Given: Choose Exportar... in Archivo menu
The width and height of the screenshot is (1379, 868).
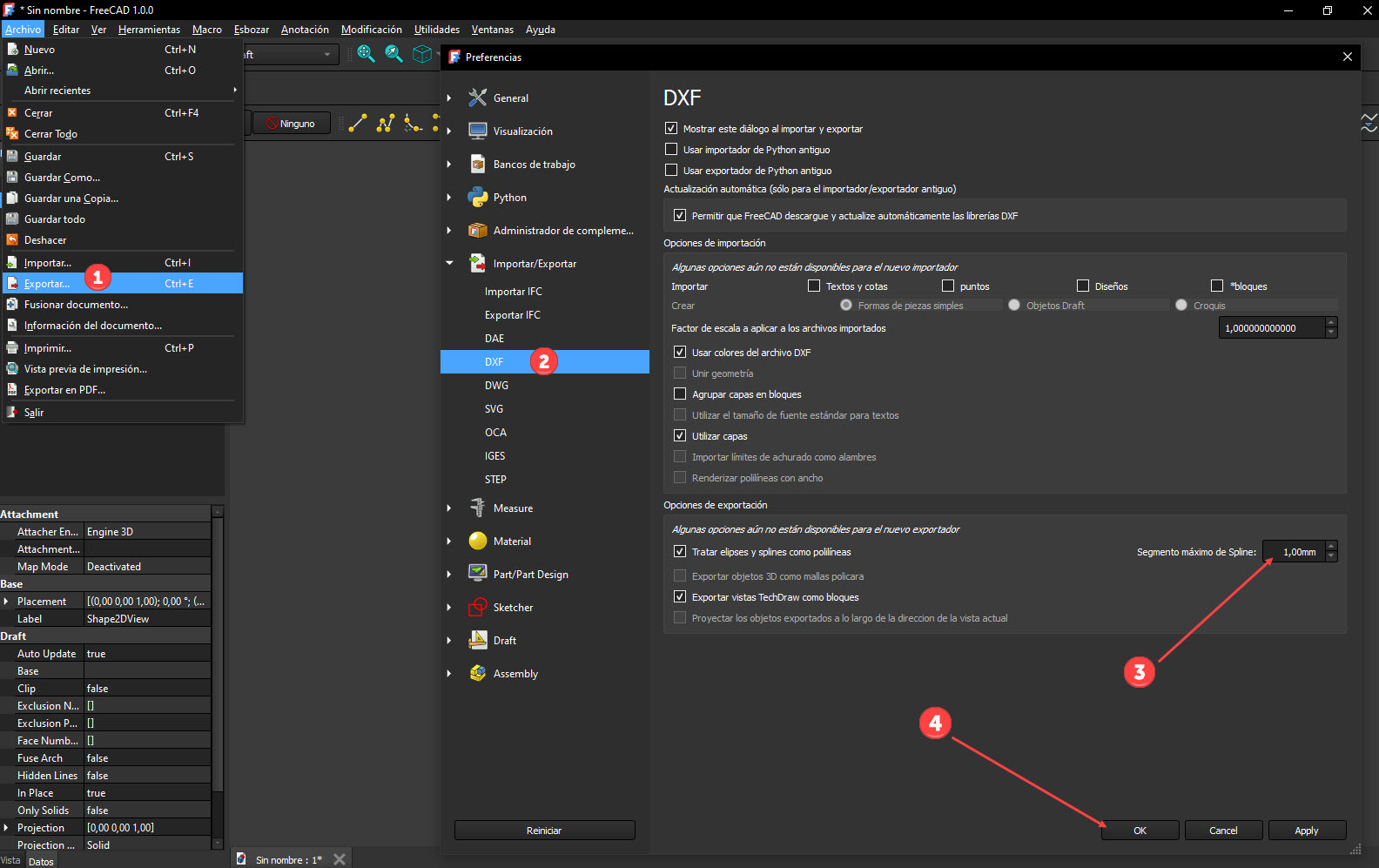Looking at the screenshot, I should click(x=123, y=283).
